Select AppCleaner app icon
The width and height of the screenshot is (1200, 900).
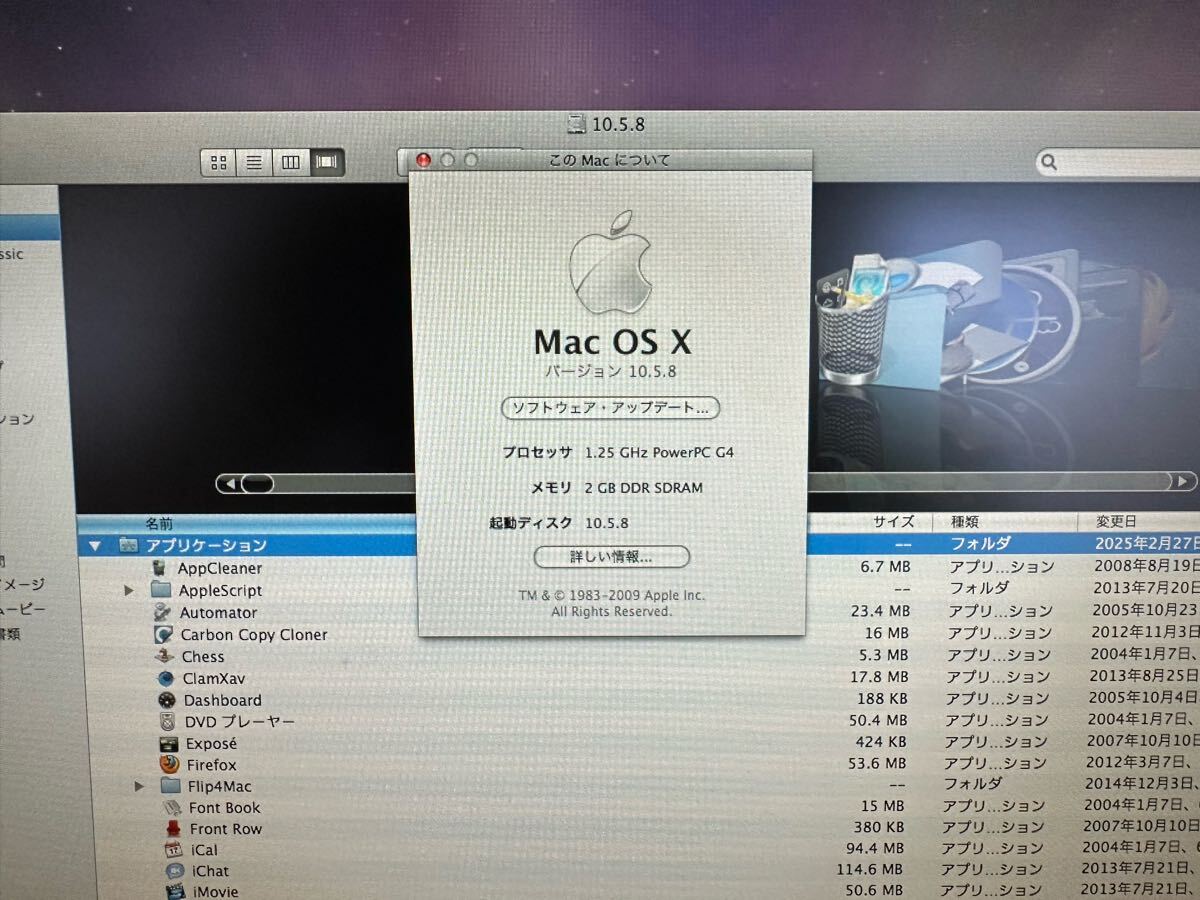click(160, 568)
